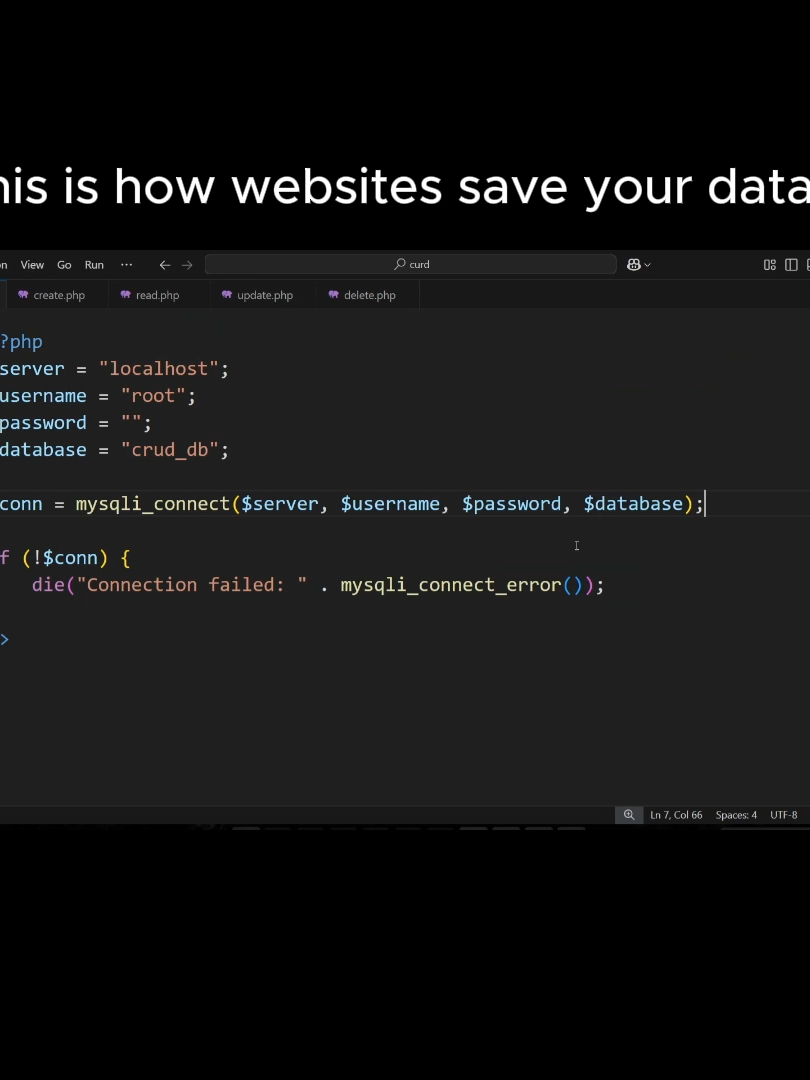Switch to the read.php tab

(149, 295)
